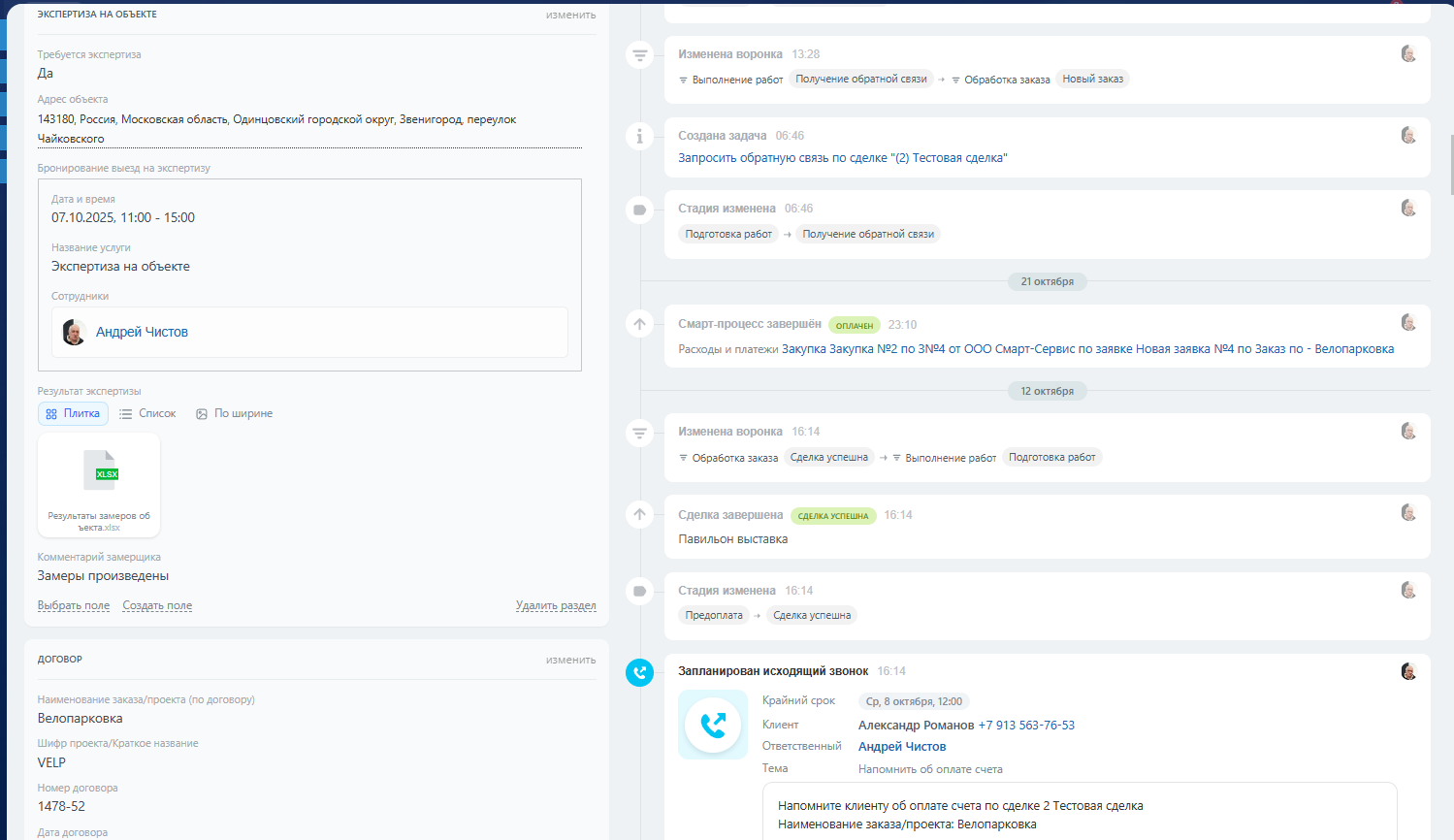Click up-arrow icon beside smart-process completed
The height and width of the screenshot is (840, 1454).
click(x=639, y=325)
